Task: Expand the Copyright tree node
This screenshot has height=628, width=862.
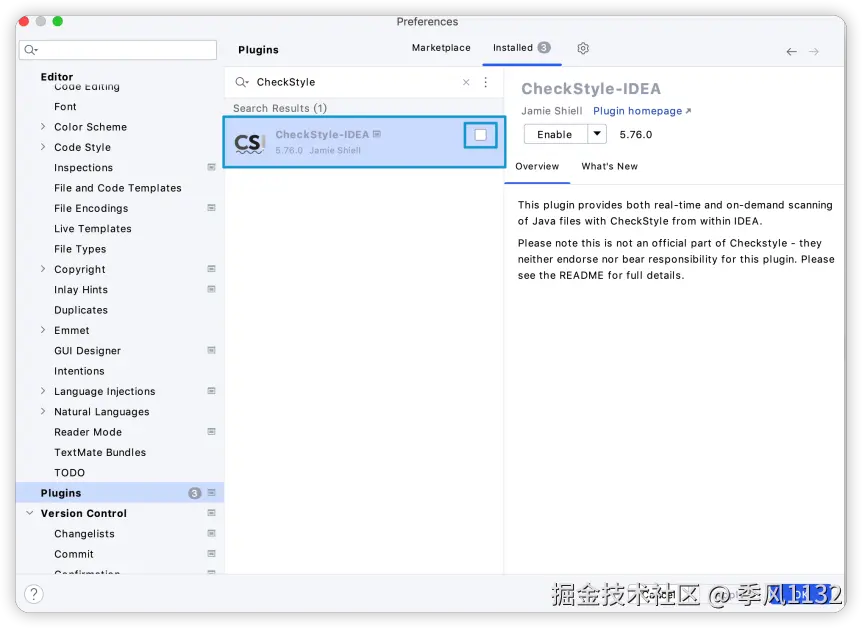Action: pos(43,269)
